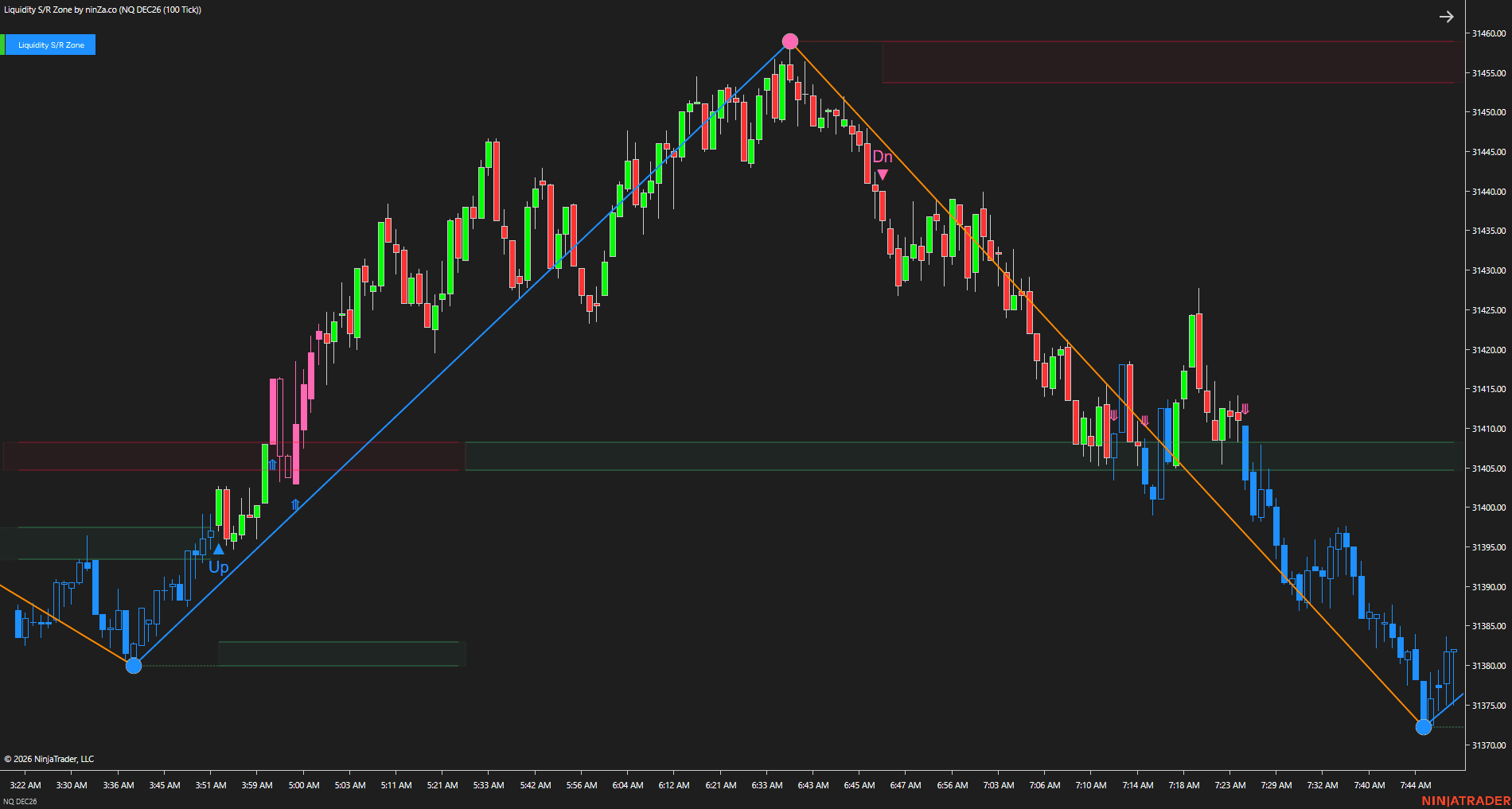This screenshot has height=809, width=1512.
Task: Click the 'Up' signal label
Action: tap(219, 567)
